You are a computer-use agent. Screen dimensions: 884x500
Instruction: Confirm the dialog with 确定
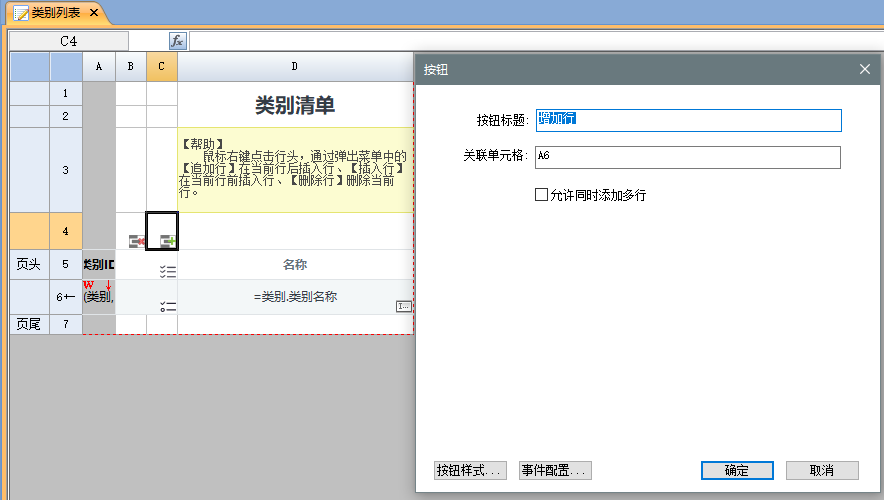pos(736,470)
